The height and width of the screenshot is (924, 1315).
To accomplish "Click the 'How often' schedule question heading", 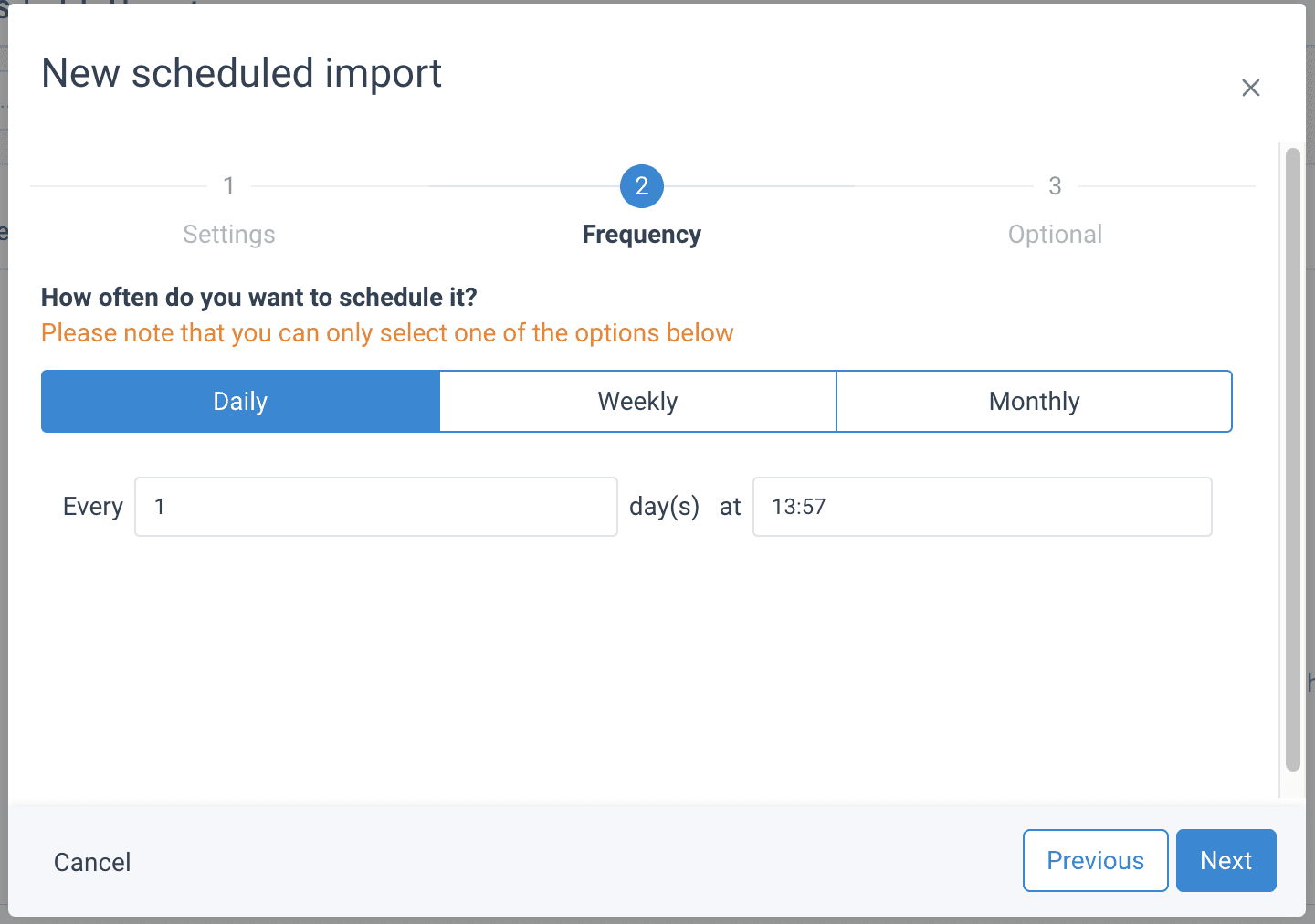I will 259,298.
